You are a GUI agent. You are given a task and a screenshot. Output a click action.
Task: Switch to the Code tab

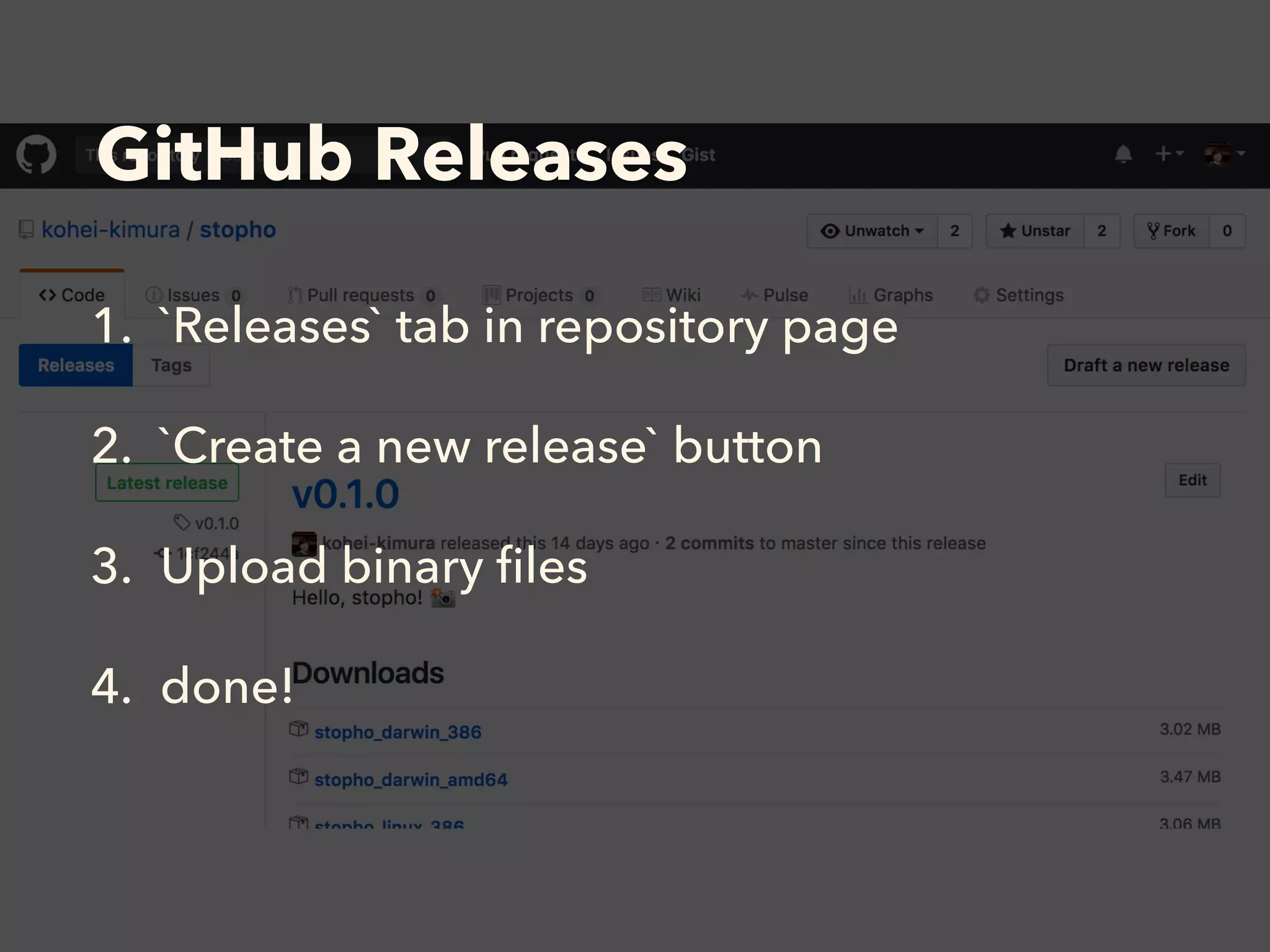coord(72,295)
